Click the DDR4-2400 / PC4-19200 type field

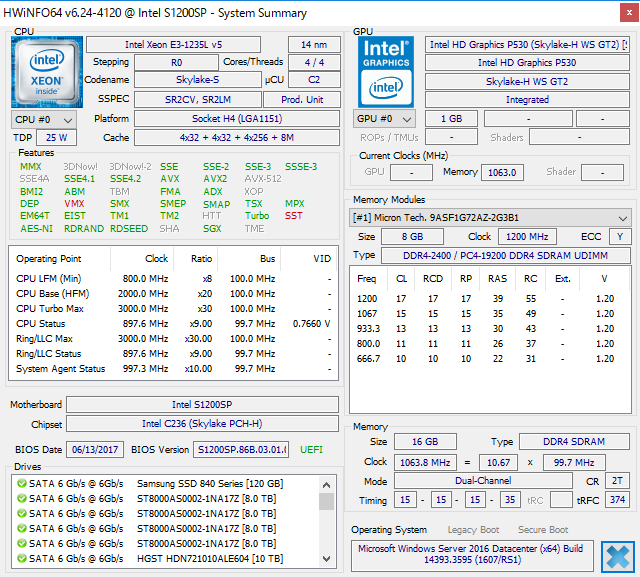point(505,255)
